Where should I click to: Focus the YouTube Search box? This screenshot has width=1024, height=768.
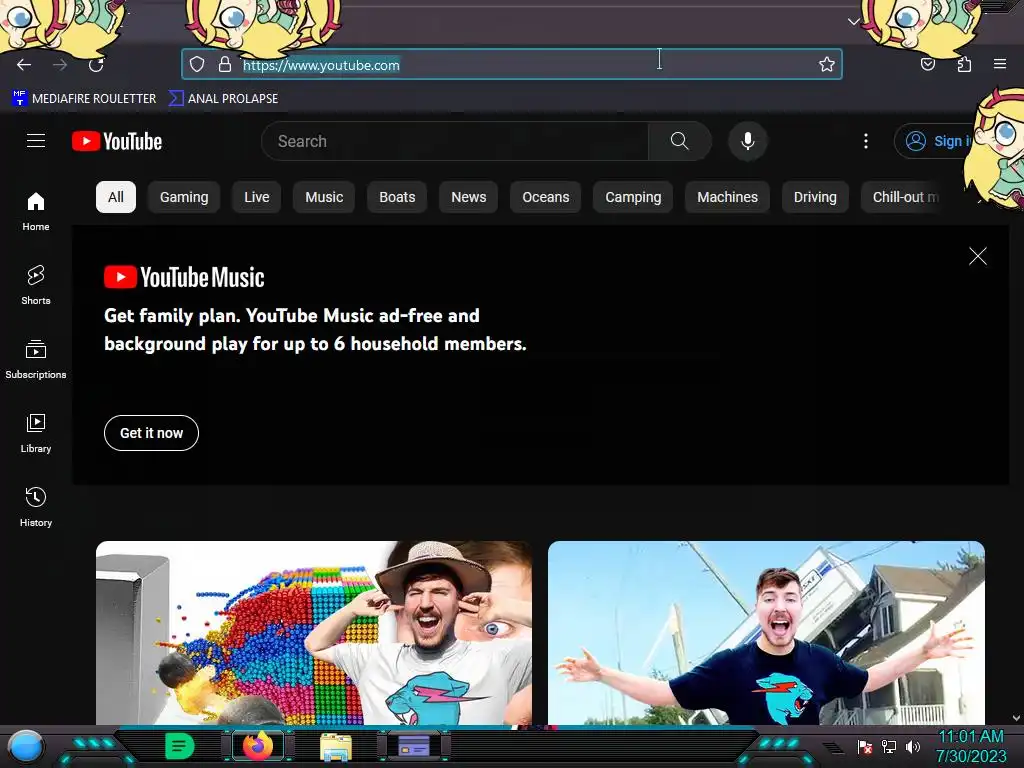click(x=455, y=141)
